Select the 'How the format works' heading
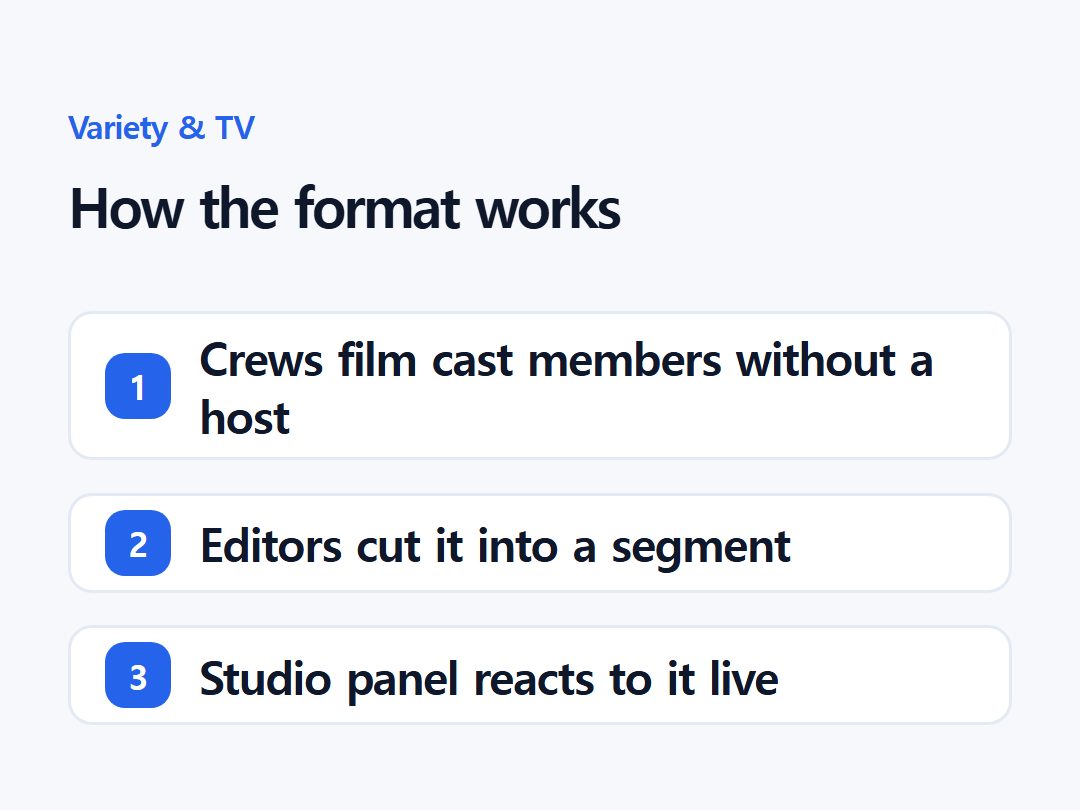Screen dimensions: 1080x810 click(x=345, y=208)
